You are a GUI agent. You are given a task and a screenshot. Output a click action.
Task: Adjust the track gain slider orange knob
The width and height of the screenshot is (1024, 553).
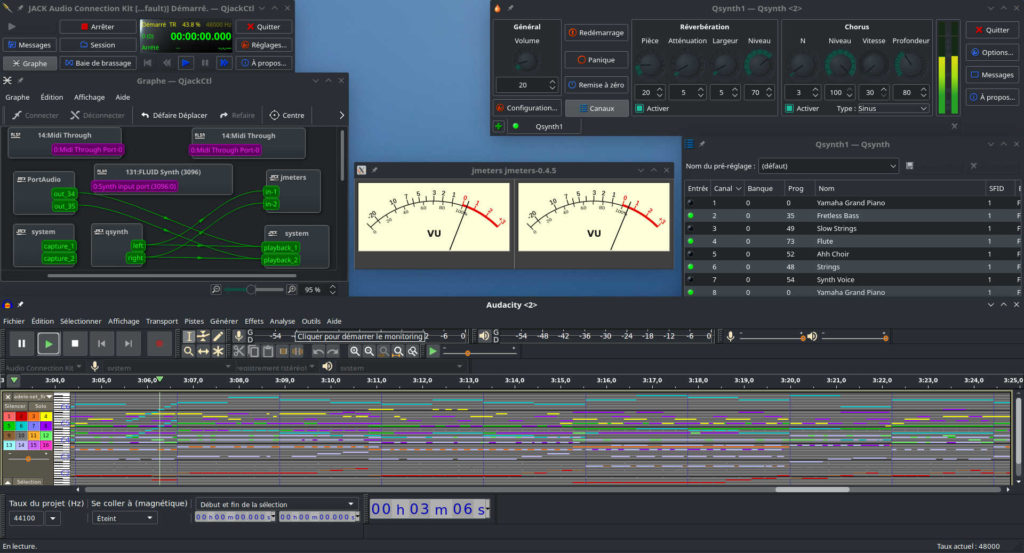[28, 459]
